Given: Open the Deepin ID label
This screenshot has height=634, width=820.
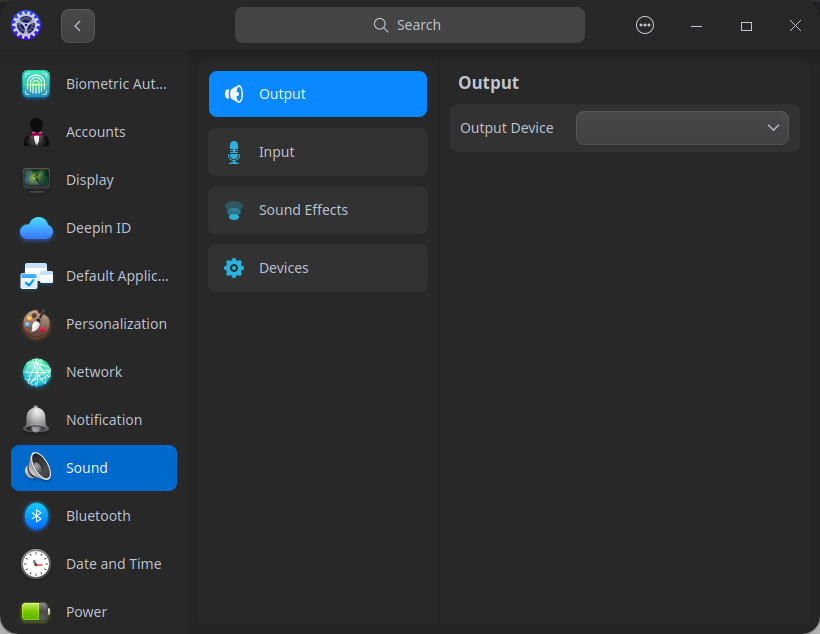Looking at the screenshot, I should pyautogui.click(x=98, y=228).
